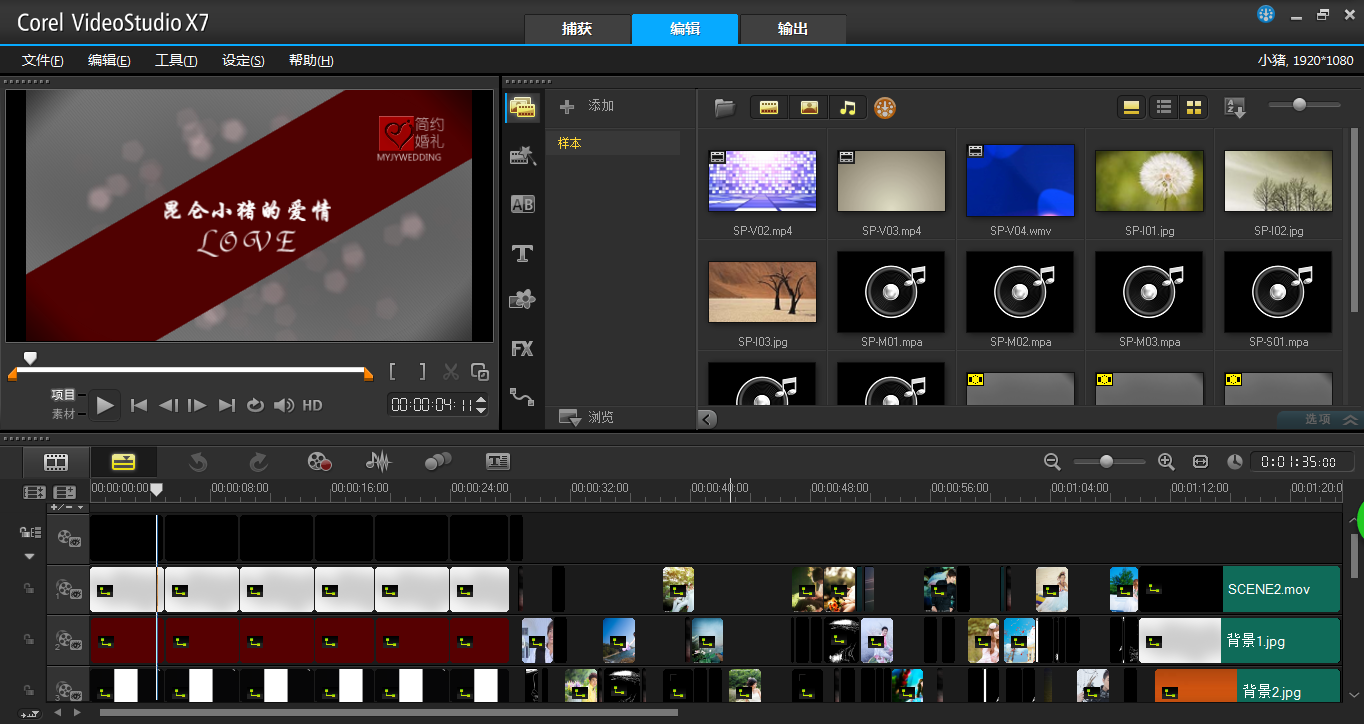Toggle HD preview
Viewport: 1364px width, 724px height.
point(312,405)
